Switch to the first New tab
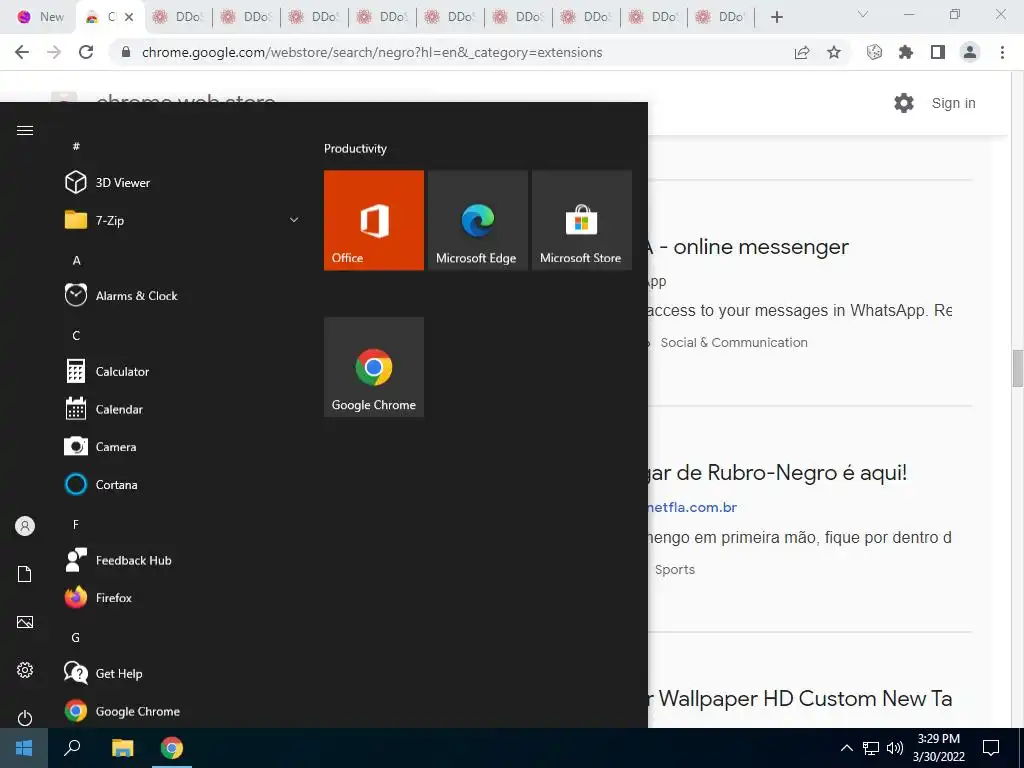Image resolution: width=1024 pixels, height=768 pixels. coord(40,17)
